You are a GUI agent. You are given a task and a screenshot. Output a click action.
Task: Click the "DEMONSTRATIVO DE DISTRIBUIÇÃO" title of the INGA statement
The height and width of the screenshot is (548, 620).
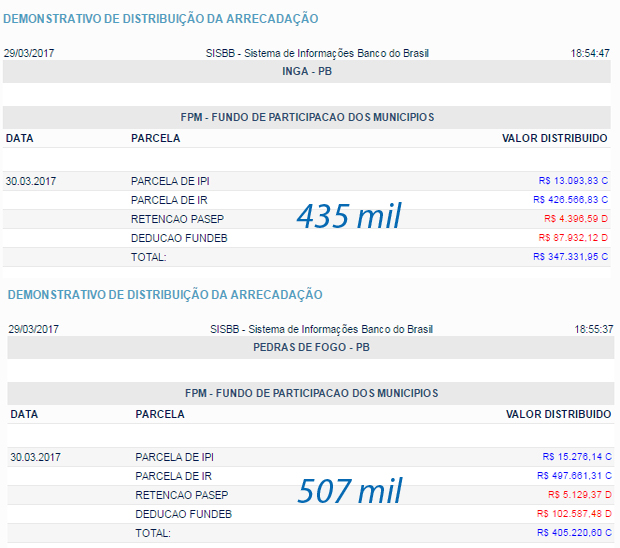[161, 19]
